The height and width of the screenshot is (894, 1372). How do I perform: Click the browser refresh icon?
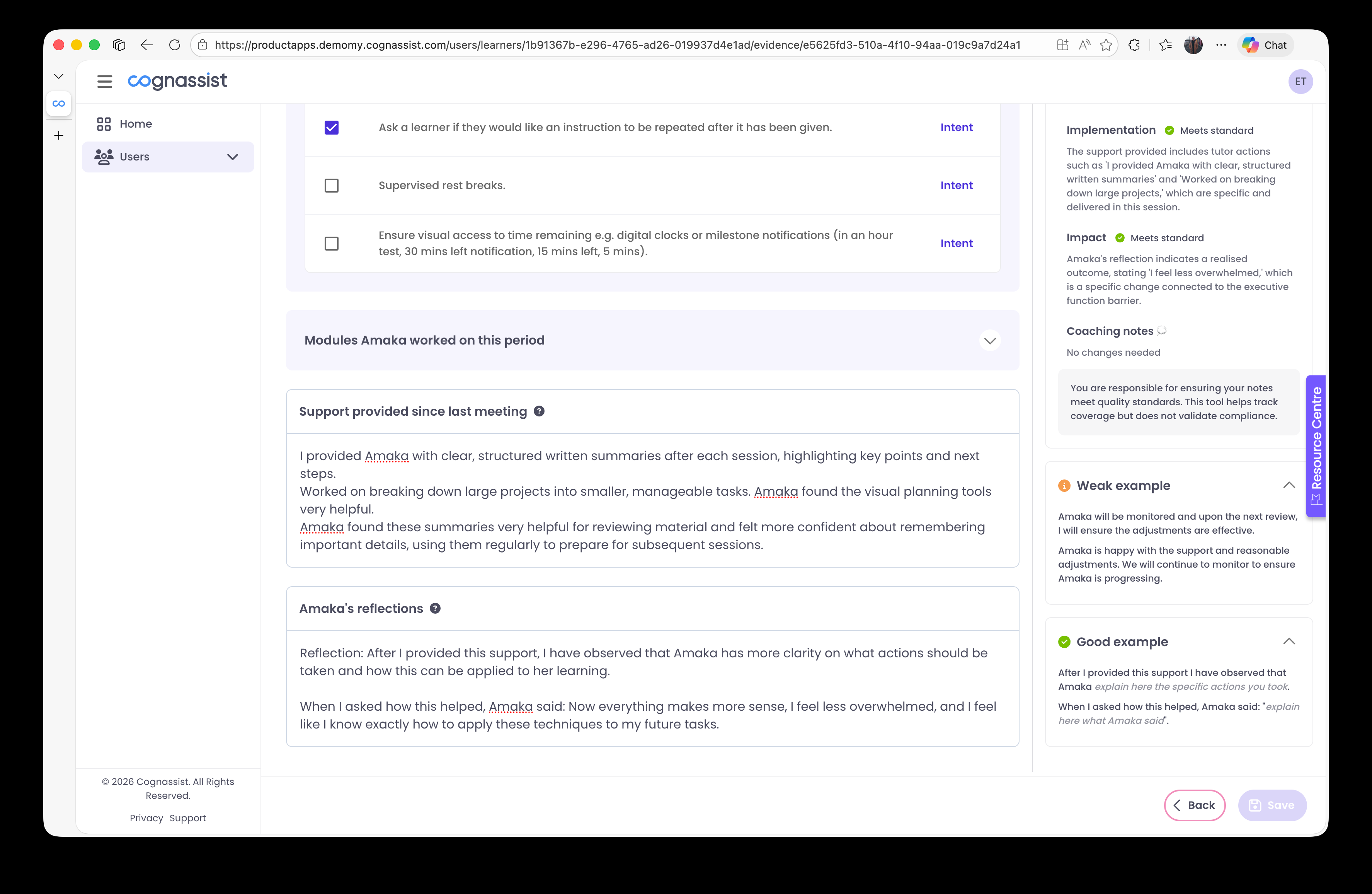pos(175,44)
